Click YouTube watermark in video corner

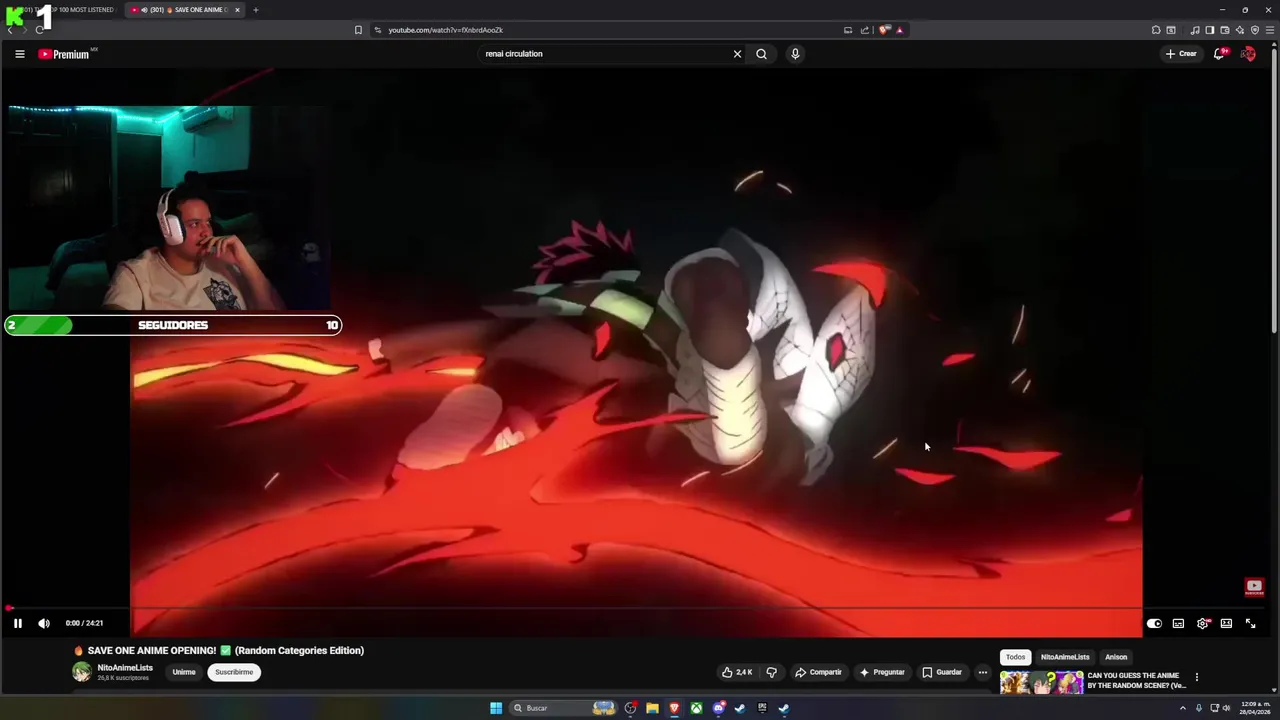click(x=1254, y=587)
